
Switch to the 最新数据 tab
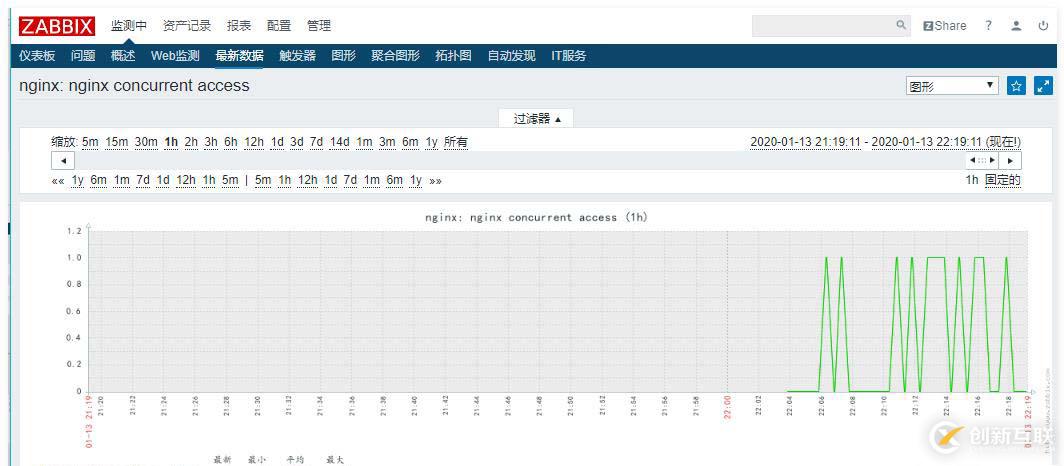(x=240, y=56)
